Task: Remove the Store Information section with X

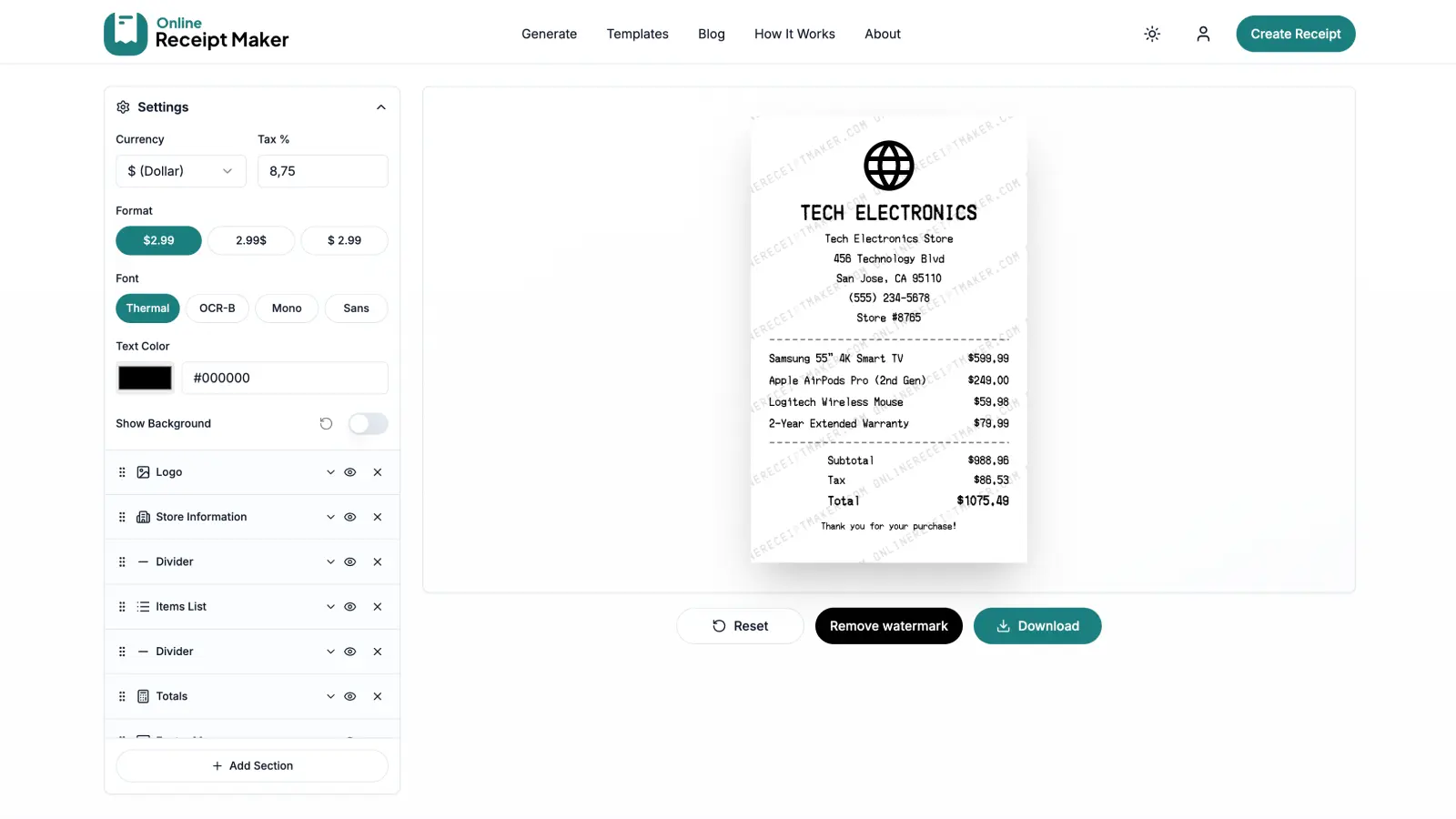Action: (378, 517)
